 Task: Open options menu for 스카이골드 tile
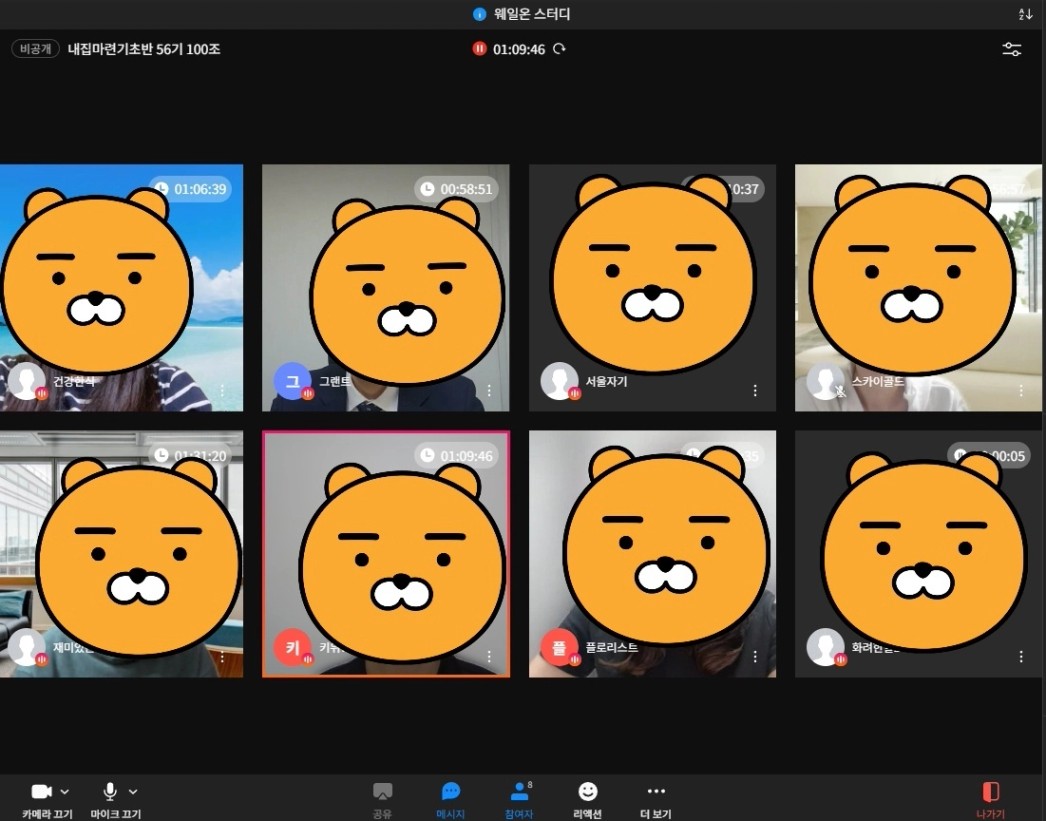click(1021, 390)
